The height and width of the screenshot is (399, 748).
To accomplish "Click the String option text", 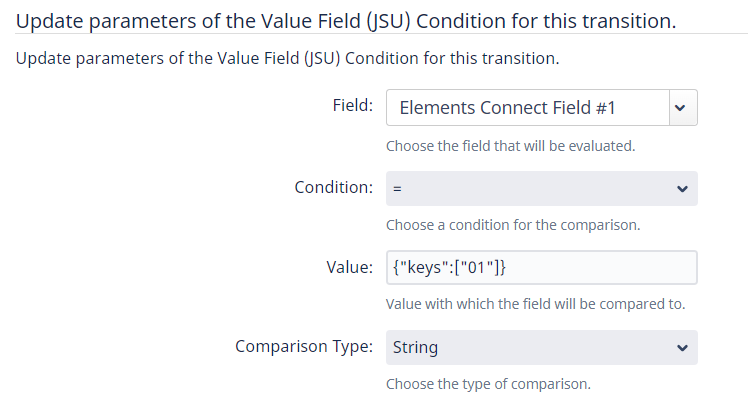I will 415,347.
